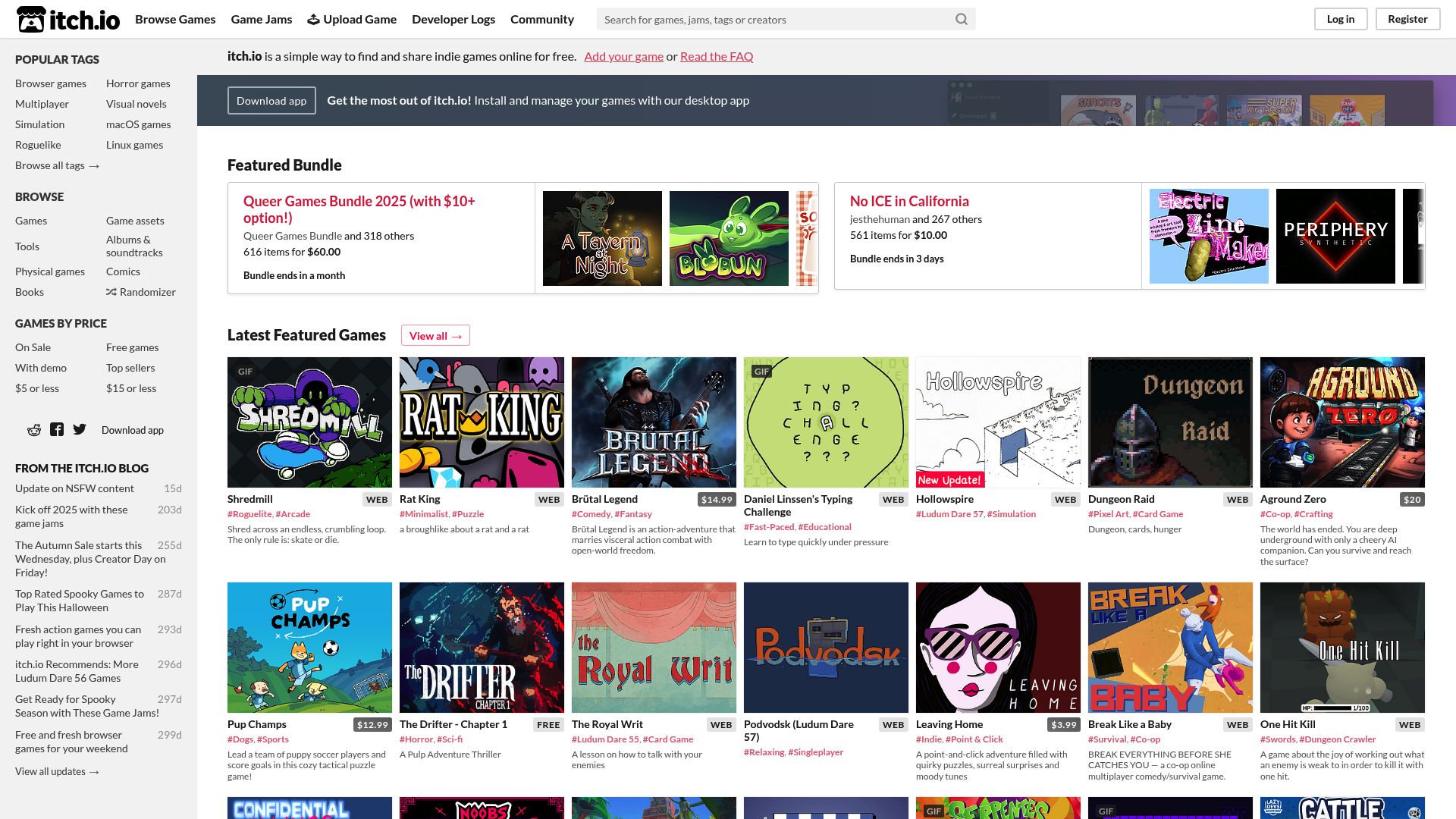This screenshot has width=1456, height=819.
Task: Click the Download app sidebar link
Action: (133, 430)
